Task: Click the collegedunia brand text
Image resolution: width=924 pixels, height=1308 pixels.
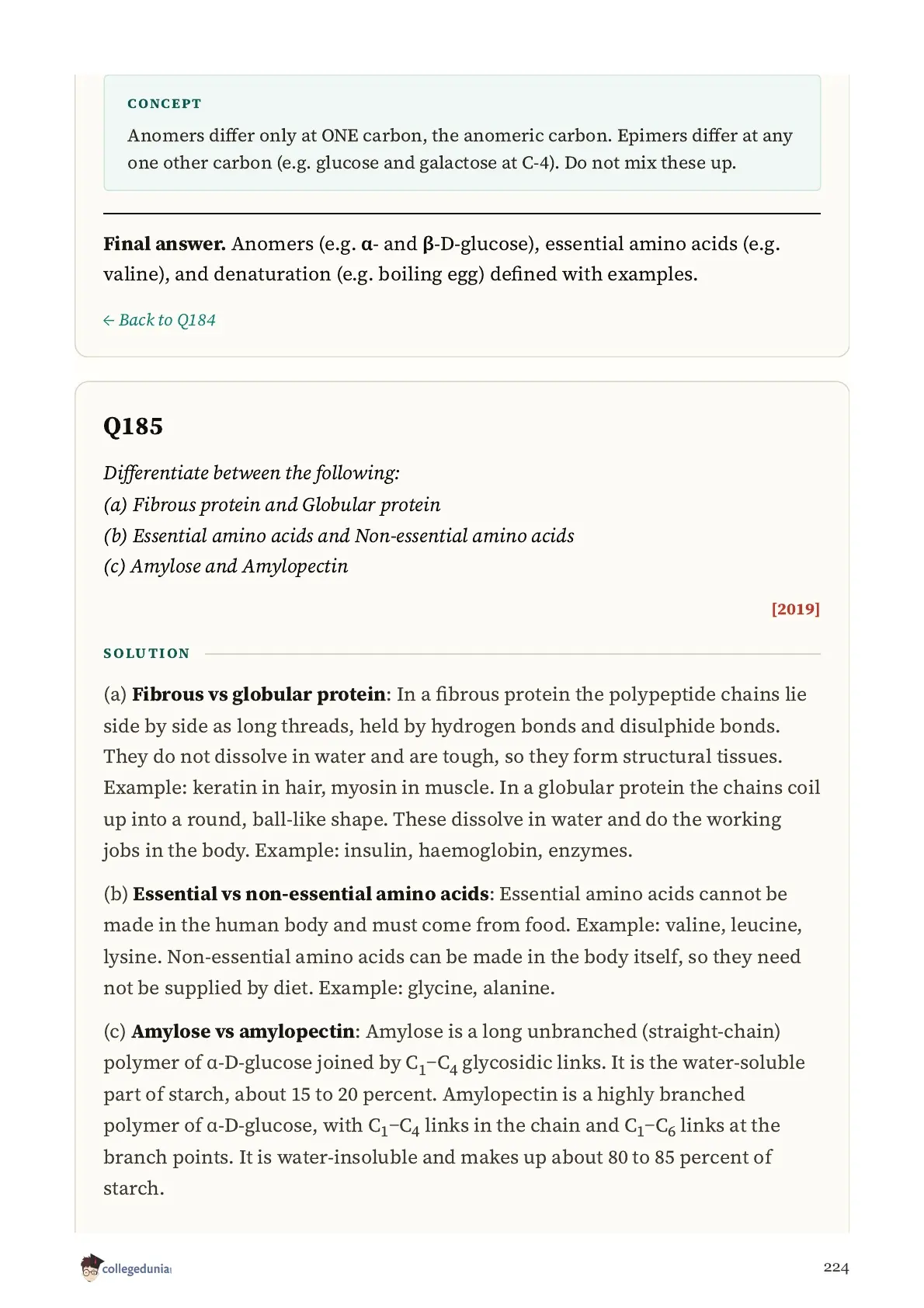Action: point(137,1269)
